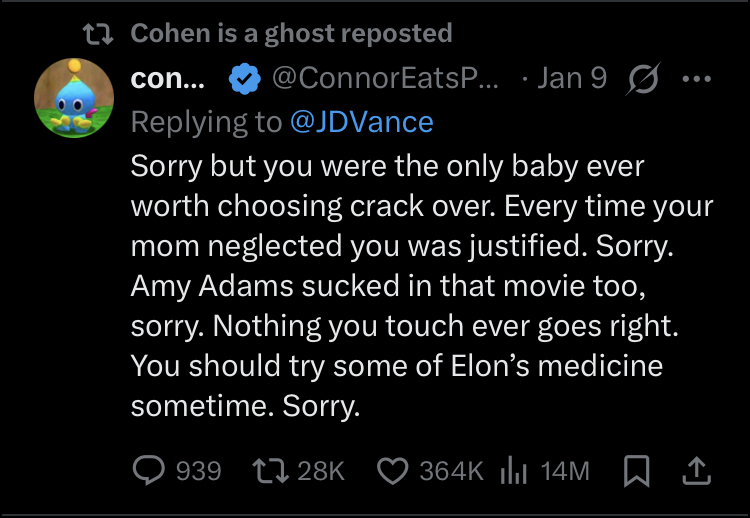The width and height of the screenshot is (750, 518).
Task: Open the Jan 9 post timestamp
Action: pyautogui.click(x=572, y=79)
